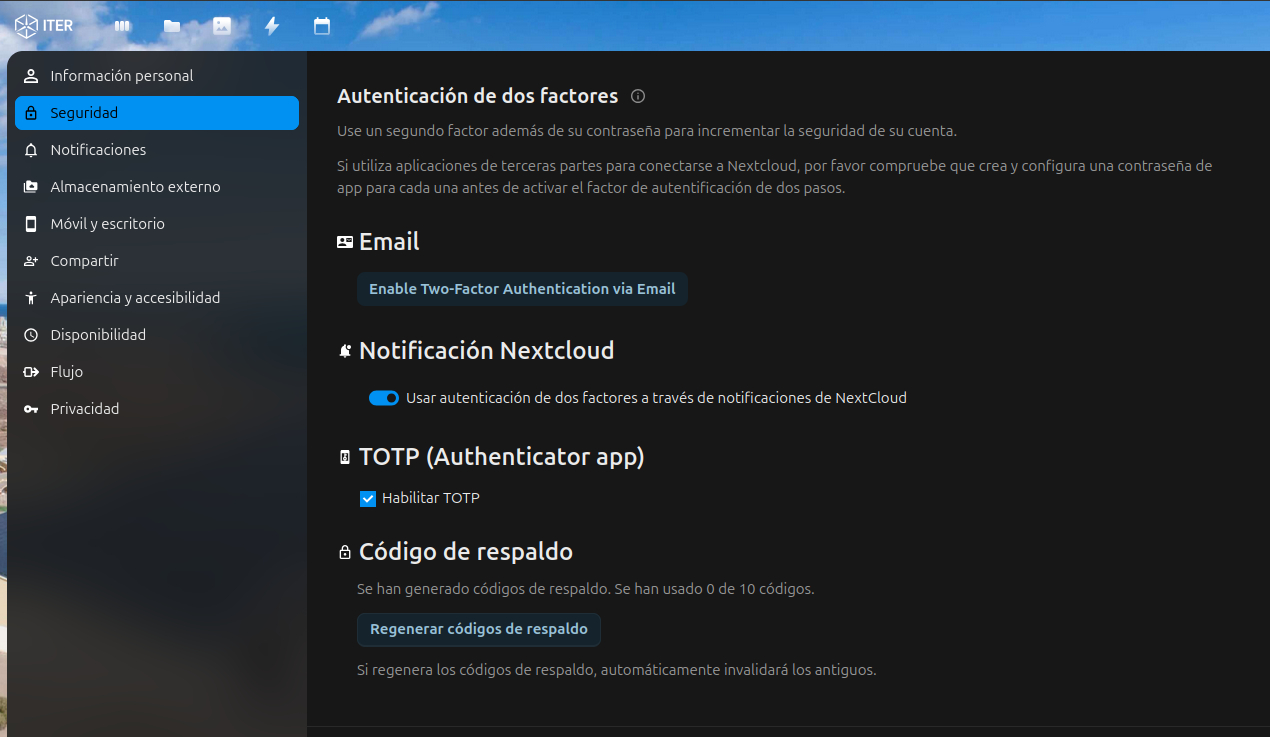1270x737 pixels.
Task: Open Apariencia y accesibilidad settings
Action: [135, 298]
